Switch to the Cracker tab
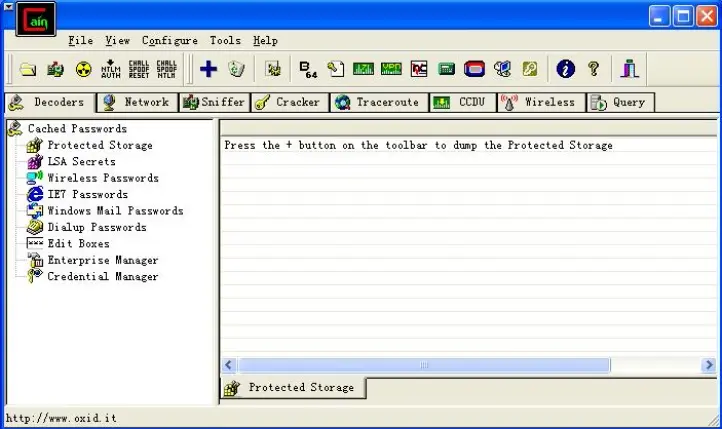This screenshot has width=722, height=429. pyautogui.click(x=290, y=102)
